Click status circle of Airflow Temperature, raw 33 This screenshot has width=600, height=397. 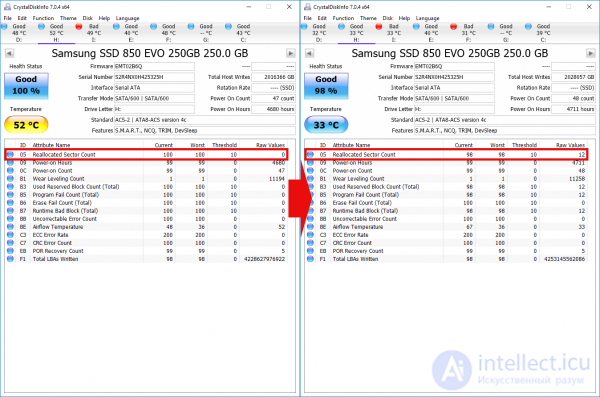click(310, 227)
